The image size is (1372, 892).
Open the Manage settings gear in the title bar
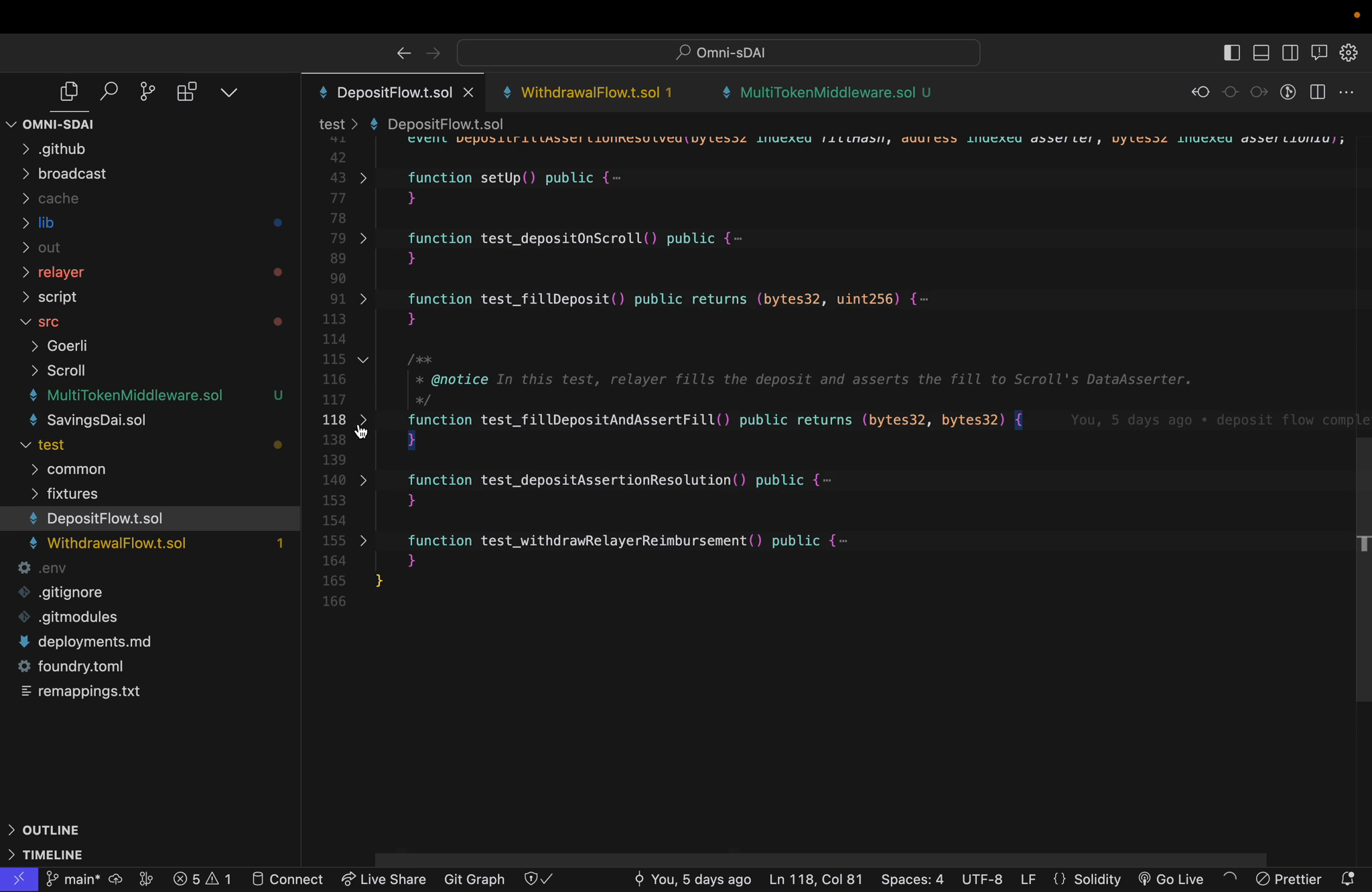(x=1349, y=53)
